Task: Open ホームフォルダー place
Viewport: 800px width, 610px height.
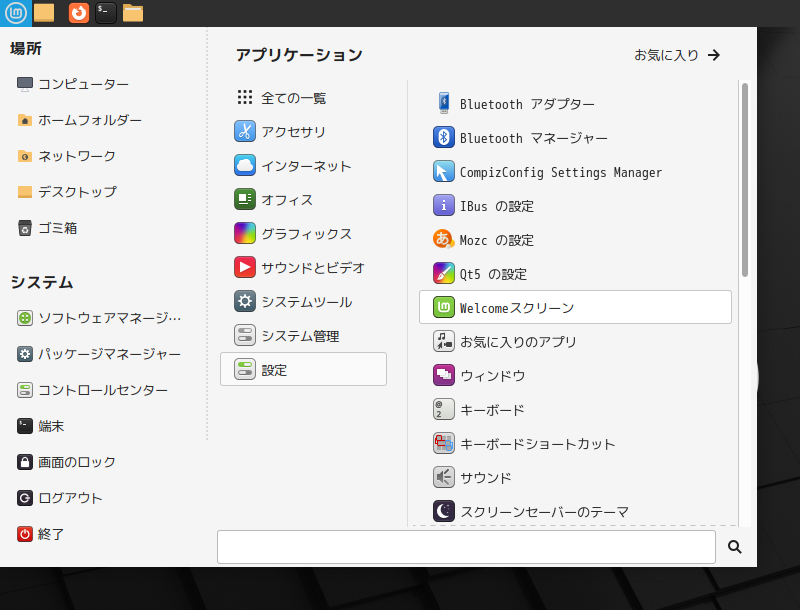Action: [80, 120]
